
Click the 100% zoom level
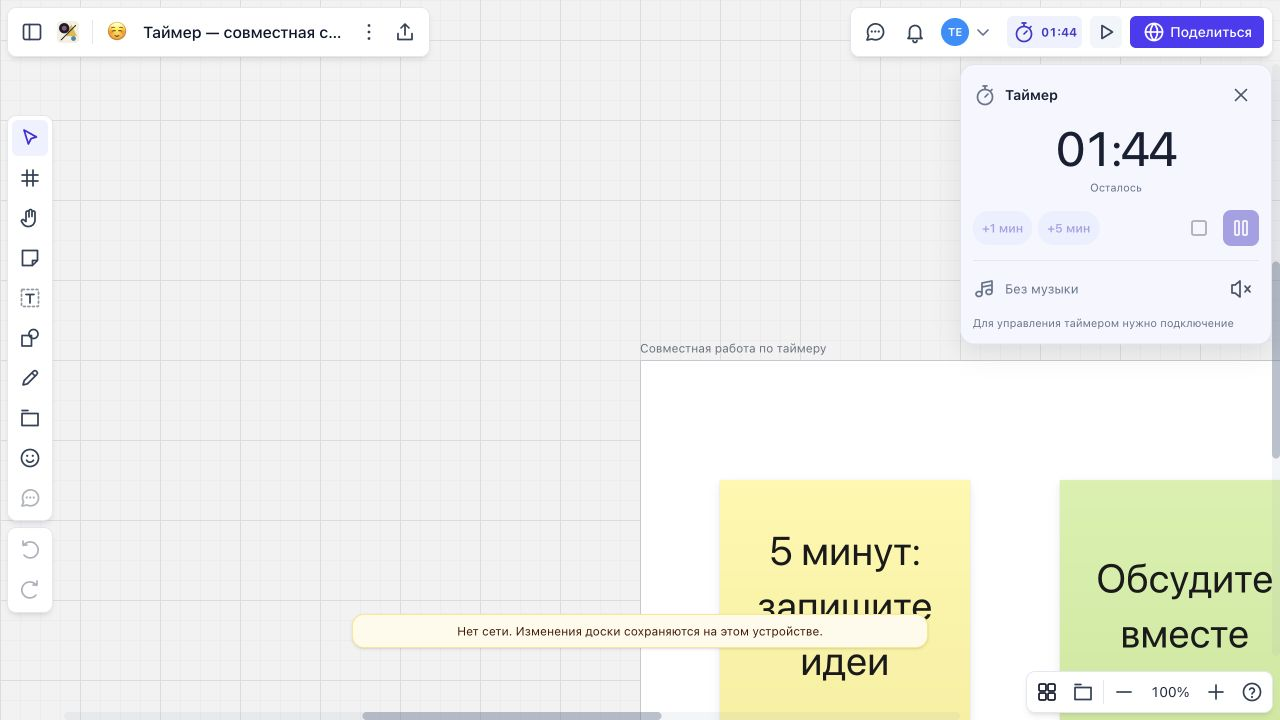tap(1170, 692)
